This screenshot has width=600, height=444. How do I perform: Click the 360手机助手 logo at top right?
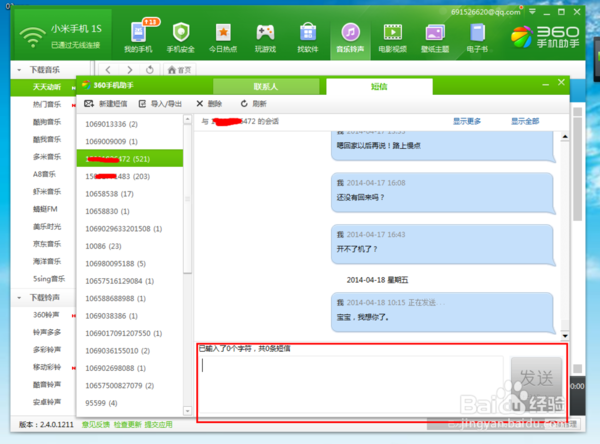coord(545,37)
